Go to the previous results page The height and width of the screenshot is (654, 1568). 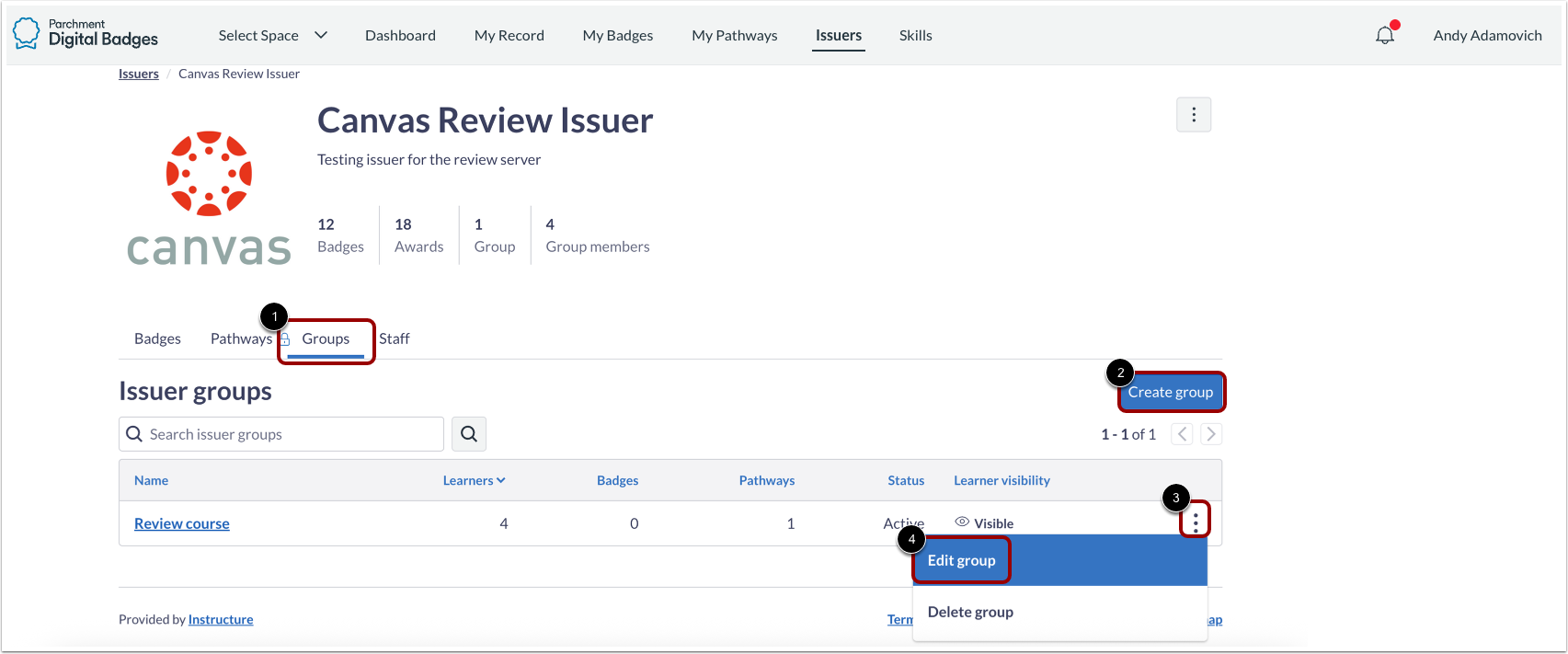[1182, 434]
